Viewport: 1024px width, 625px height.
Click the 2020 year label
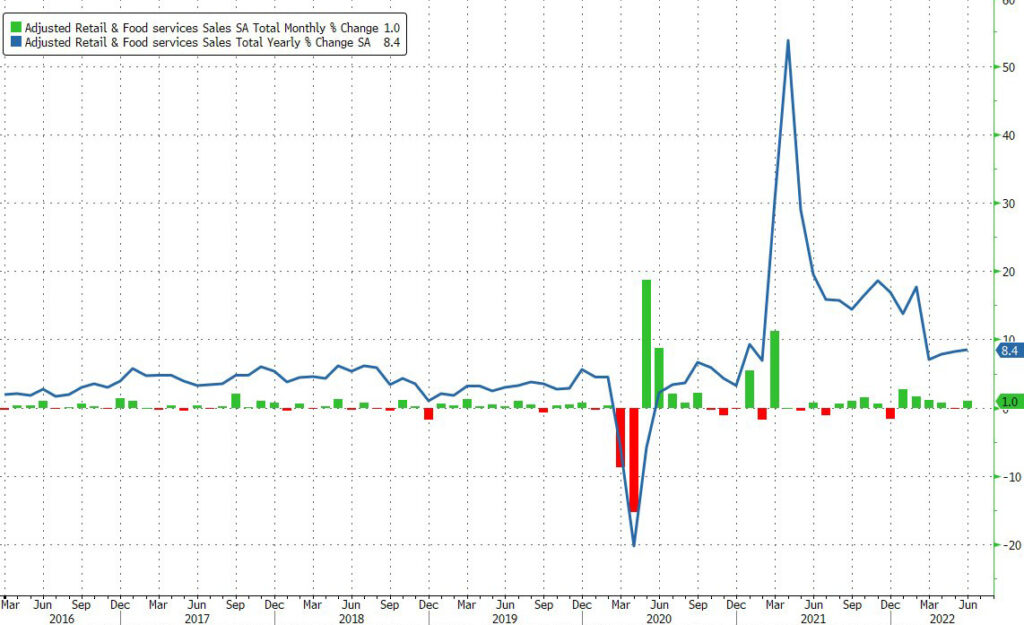click(660, 618)
